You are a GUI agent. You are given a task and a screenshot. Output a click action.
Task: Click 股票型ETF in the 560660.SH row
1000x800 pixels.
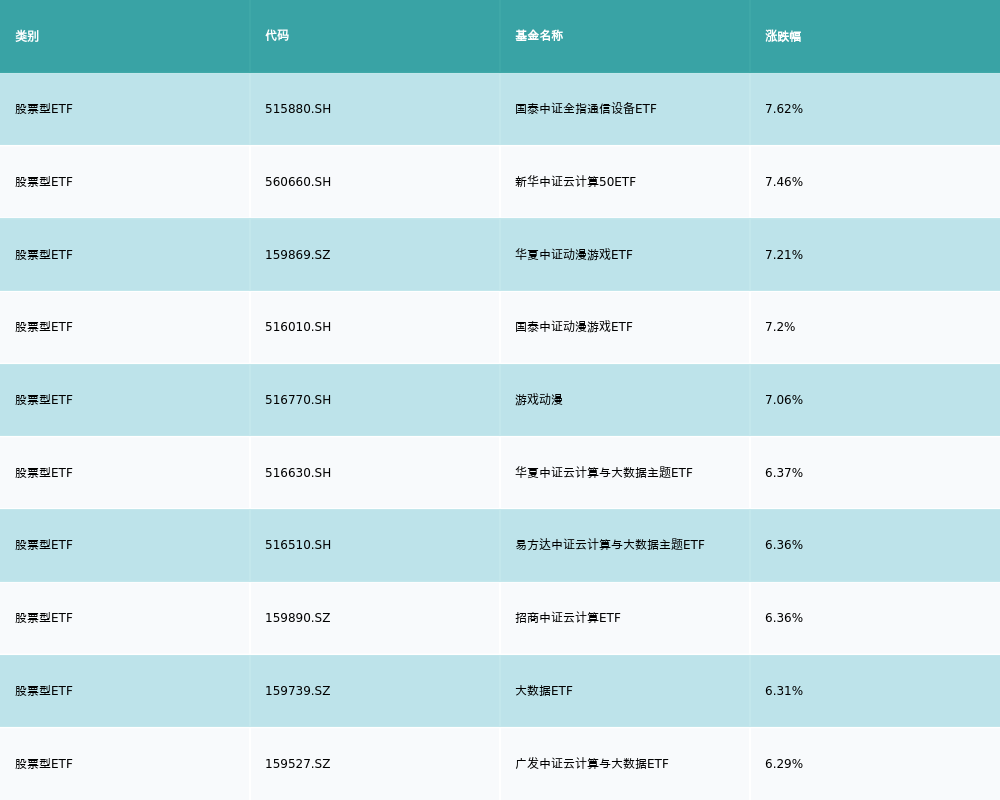44,182
